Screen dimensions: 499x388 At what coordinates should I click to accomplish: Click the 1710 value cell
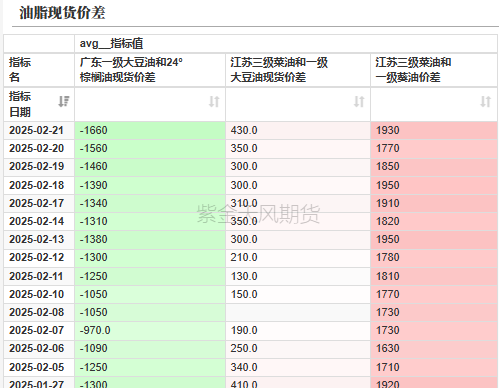[434, 367]
